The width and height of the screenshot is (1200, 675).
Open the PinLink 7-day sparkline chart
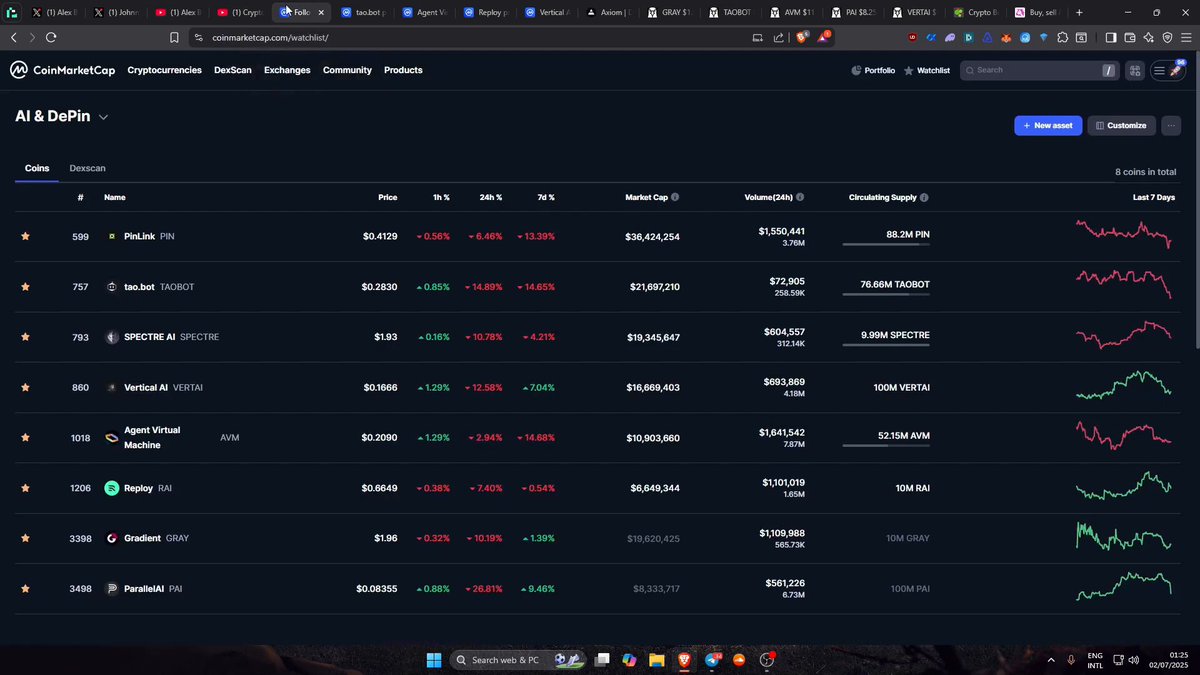1125,234
